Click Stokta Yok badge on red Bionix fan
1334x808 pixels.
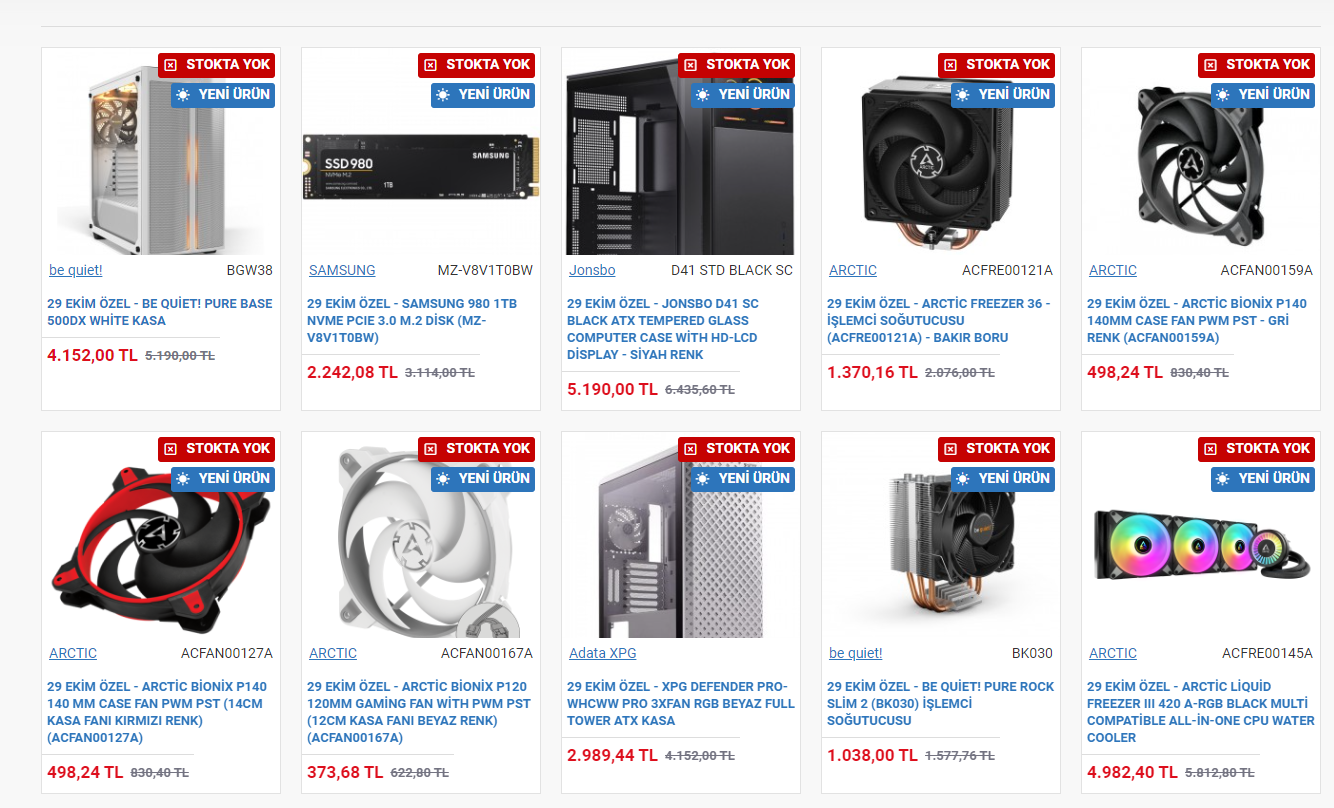[216, 449]
